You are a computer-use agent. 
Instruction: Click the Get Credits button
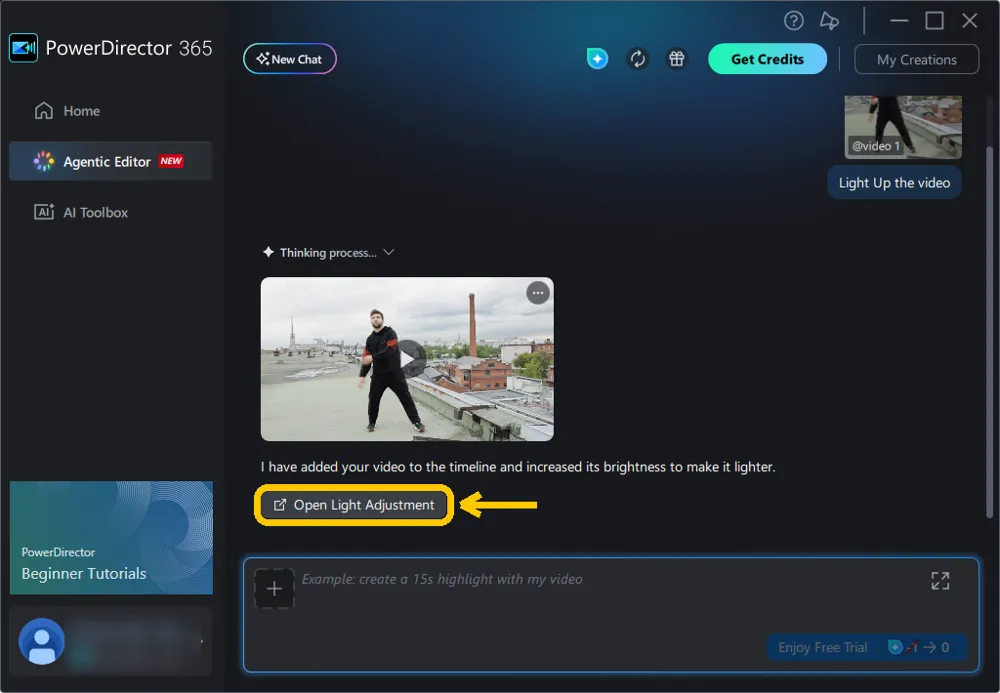[767, 59]
